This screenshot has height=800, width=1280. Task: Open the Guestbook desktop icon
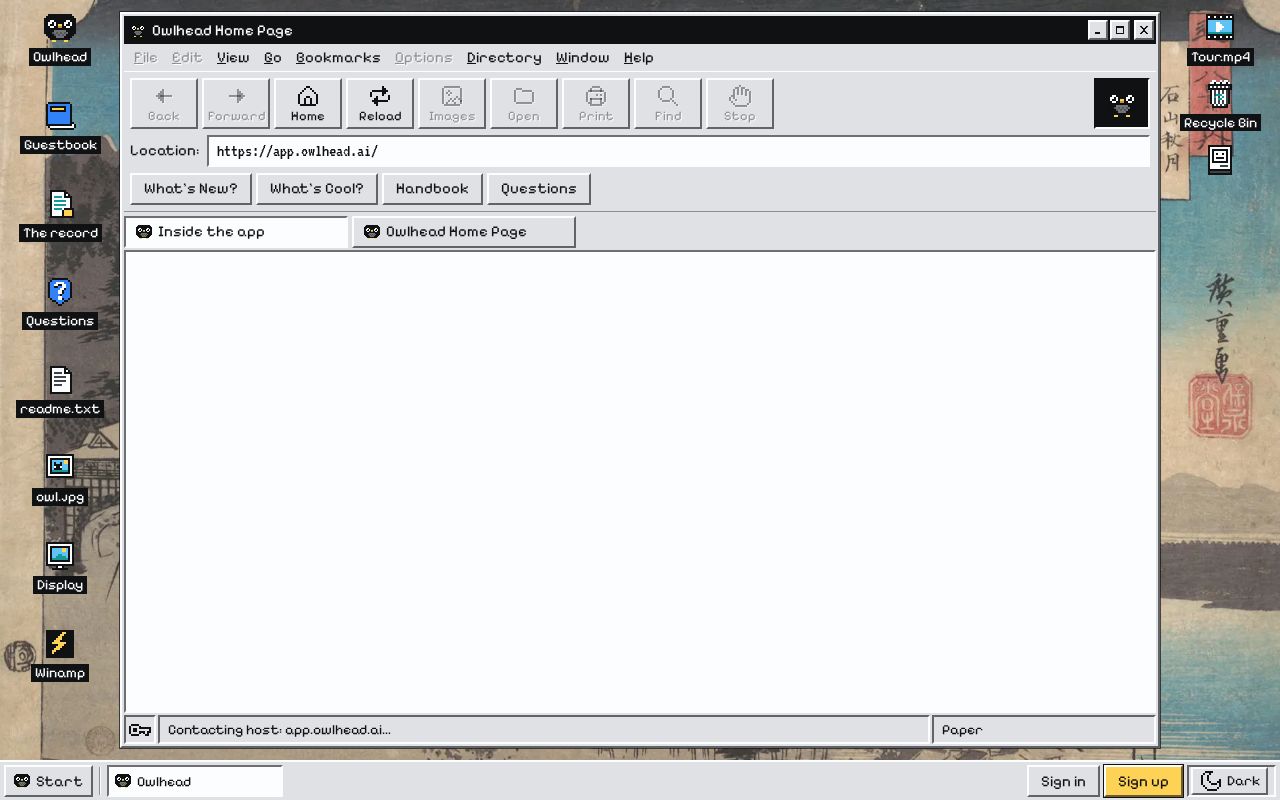60,115
